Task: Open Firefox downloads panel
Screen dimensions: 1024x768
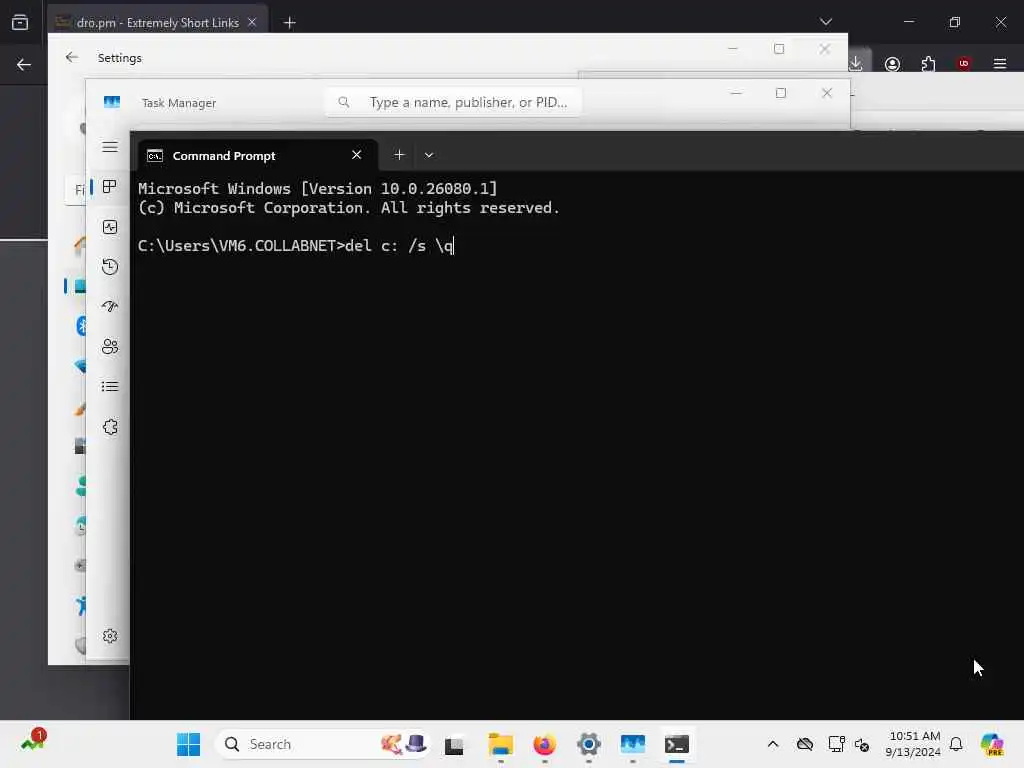Action: (856, 63)
